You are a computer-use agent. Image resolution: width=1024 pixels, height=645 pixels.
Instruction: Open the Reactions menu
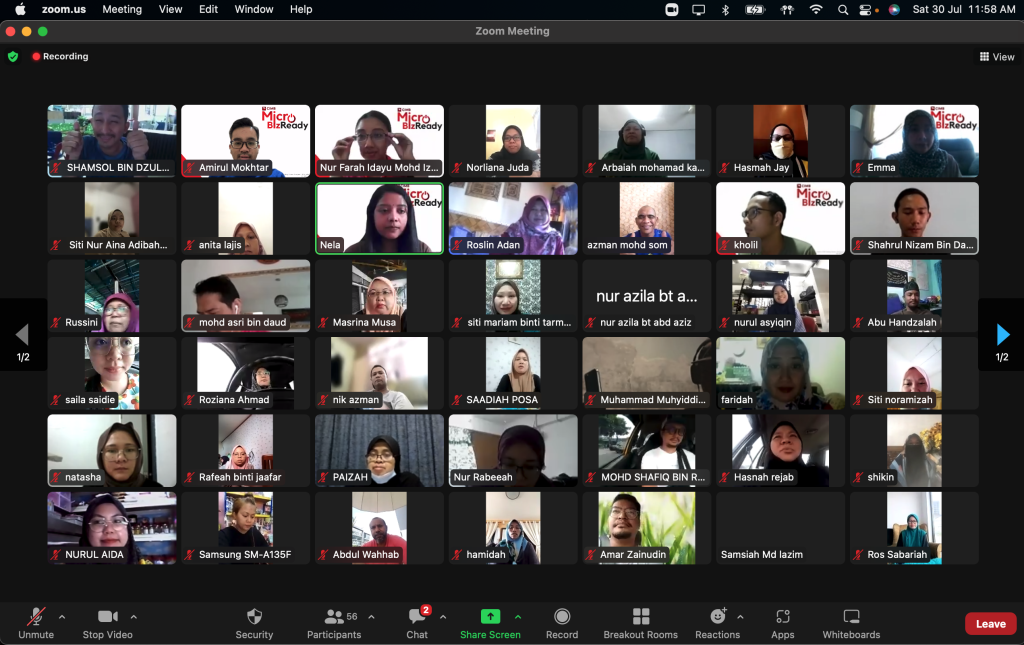point(717,617)
